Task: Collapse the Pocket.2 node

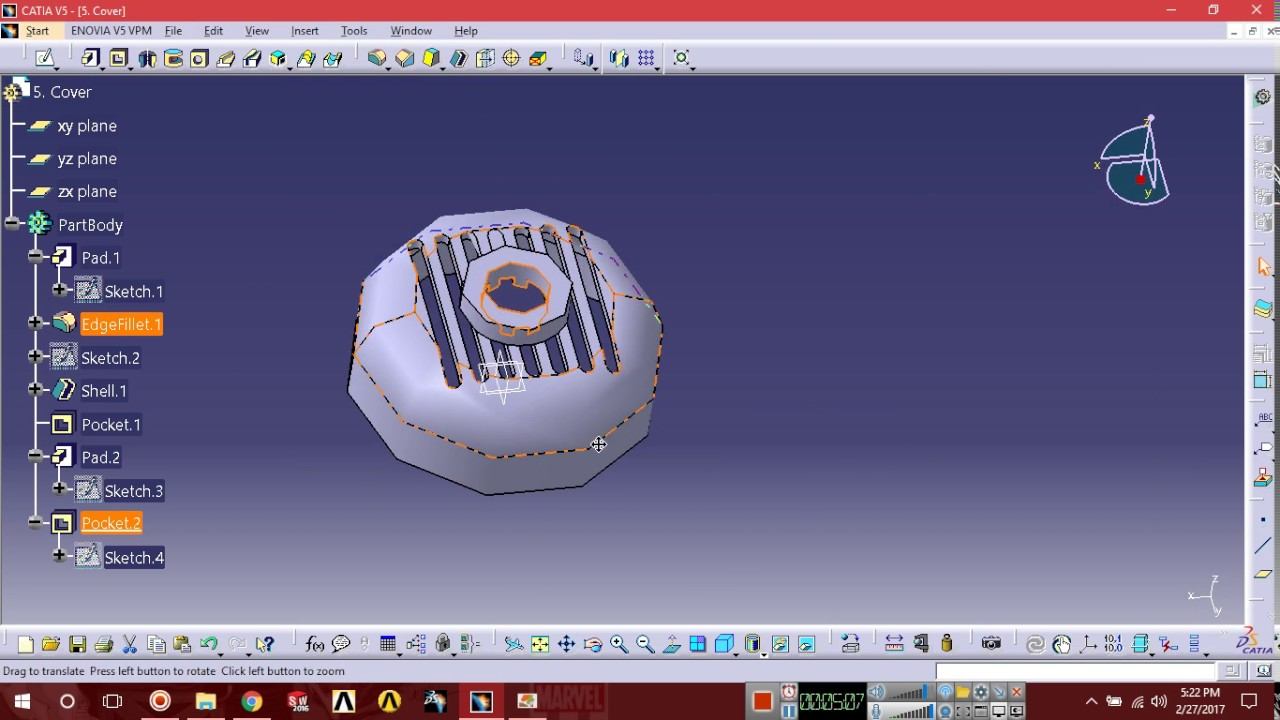Action: point(36,522)
